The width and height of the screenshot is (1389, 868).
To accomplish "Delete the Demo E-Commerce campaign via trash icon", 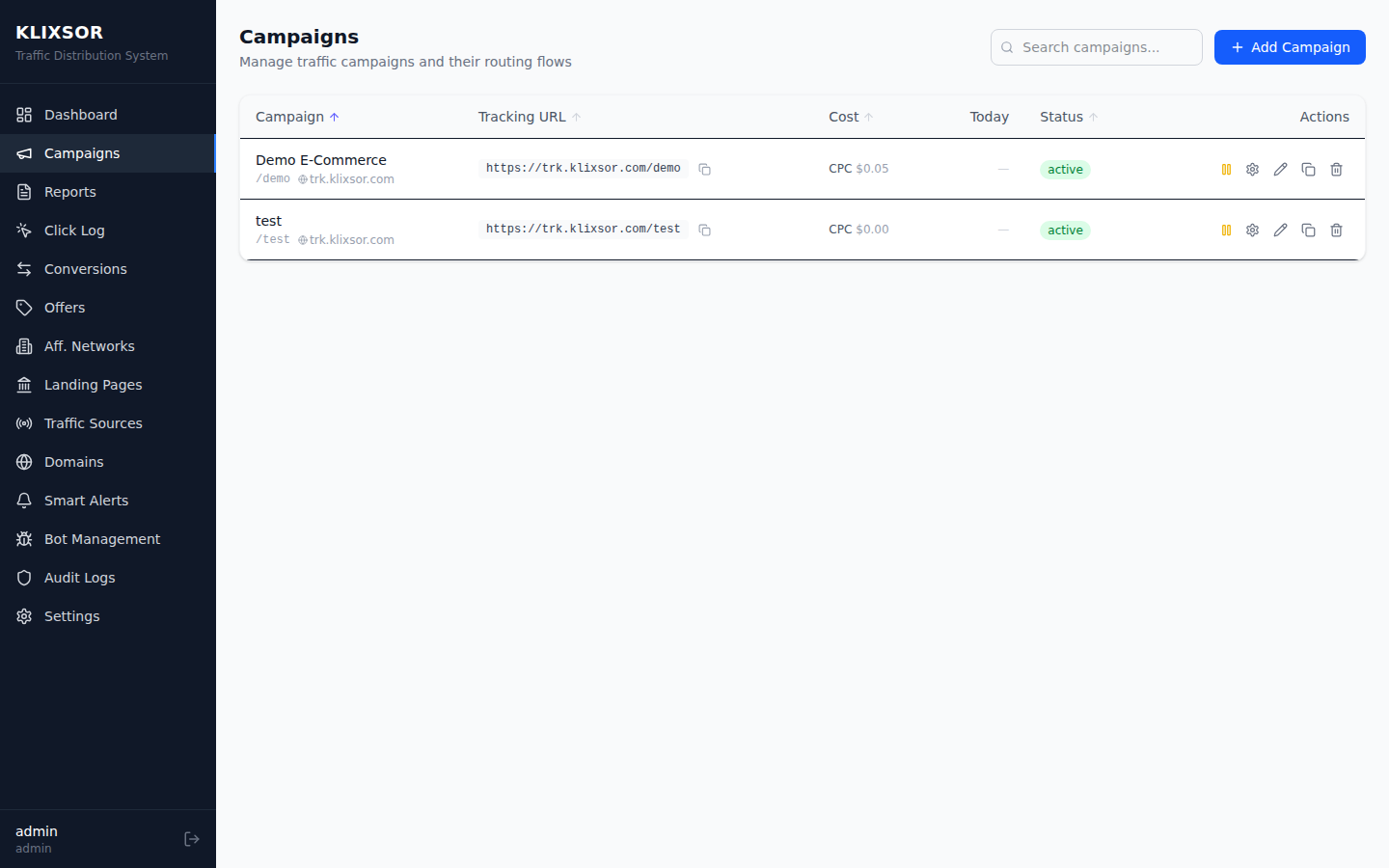I will coord(1336,169).
